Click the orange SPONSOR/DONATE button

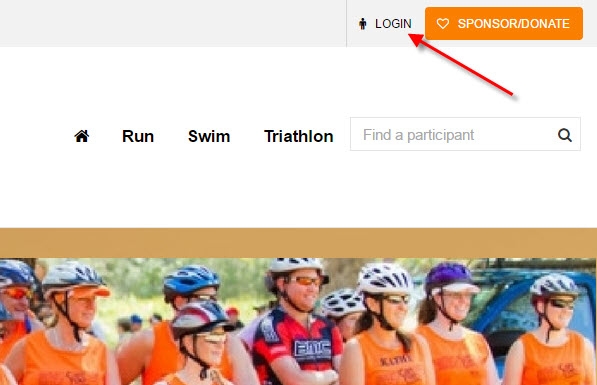[x=504, y=23]
